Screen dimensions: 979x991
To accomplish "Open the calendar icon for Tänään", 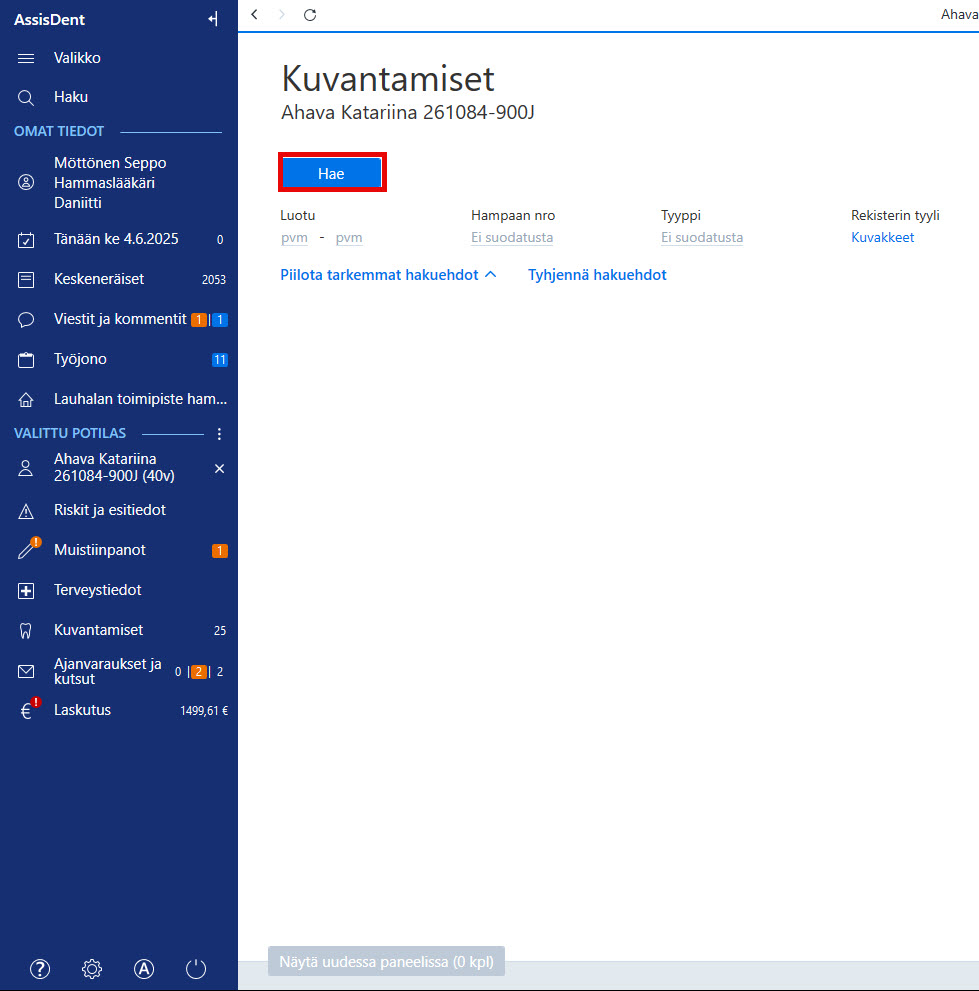I will point(26,240).
